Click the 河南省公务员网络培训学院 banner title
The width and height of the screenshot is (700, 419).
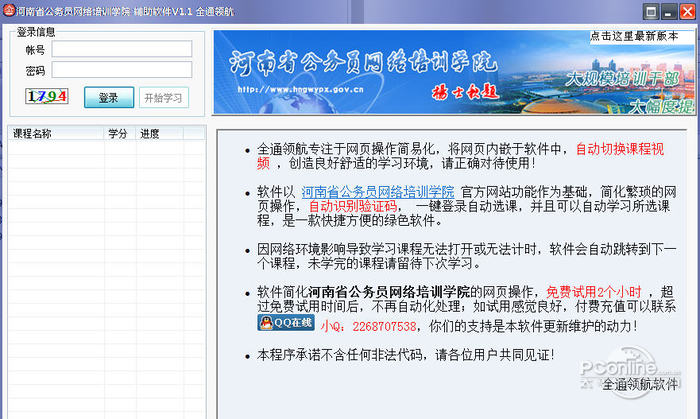363,62
